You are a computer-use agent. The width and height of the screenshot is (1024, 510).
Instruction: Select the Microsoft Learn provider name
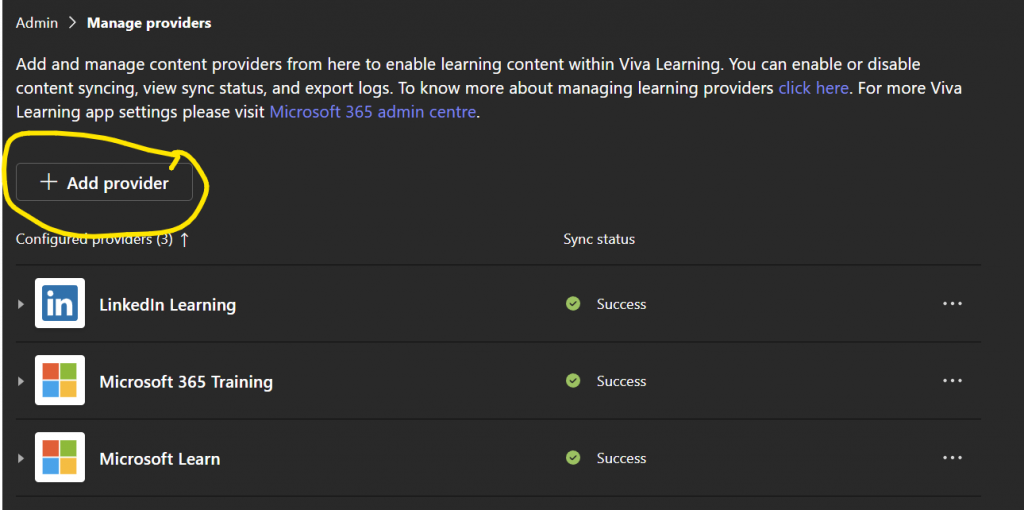pos(159,459)
